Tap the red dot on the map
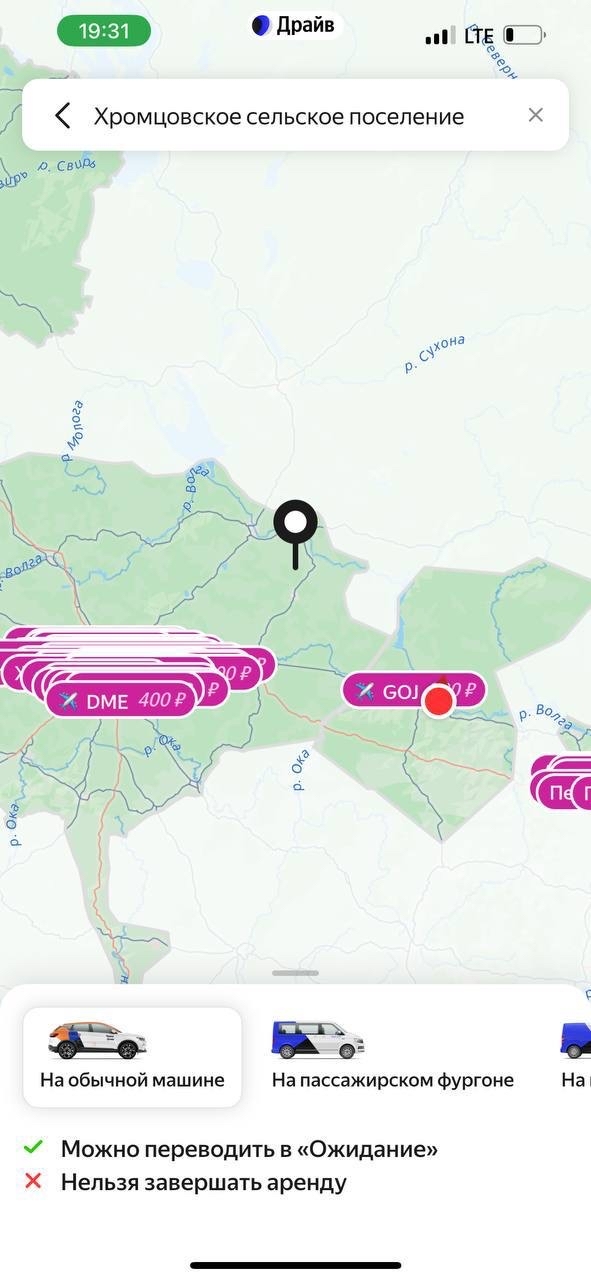Screen dimensions: 591x1280 point(438,701)
